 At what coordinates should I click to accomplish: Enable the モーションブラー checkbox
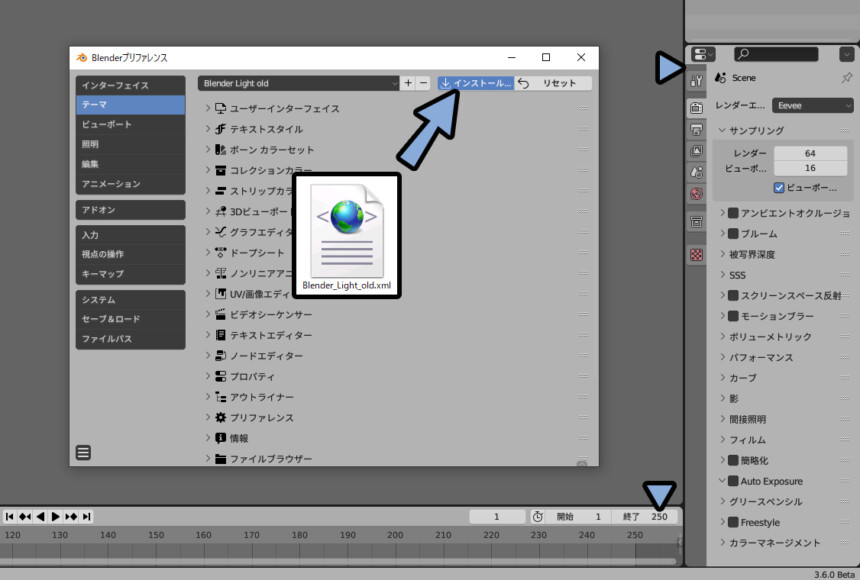pos(733,316)
